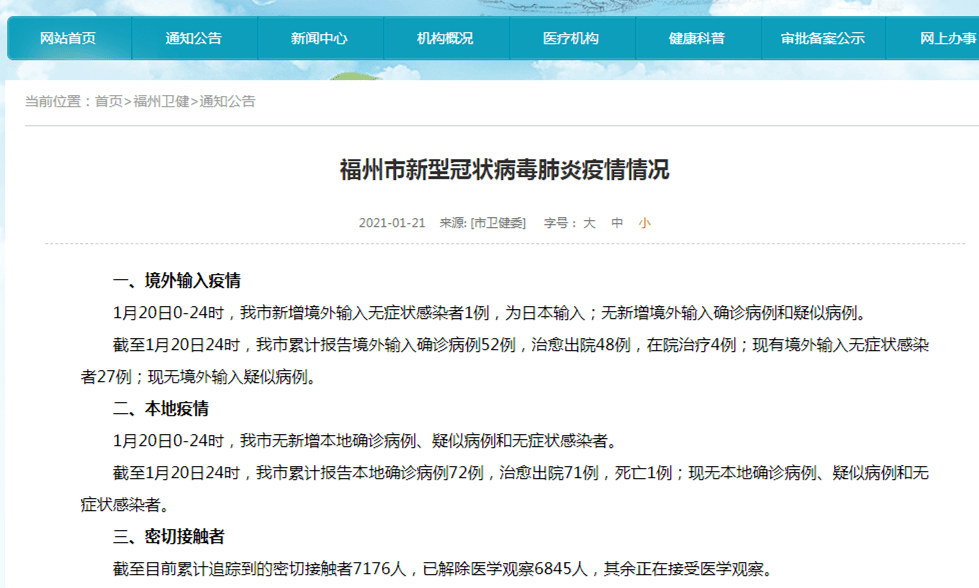
Task: Click the article title 福州市新型冠状病毒肺炎疫情情况
Action: tap(504, 169)
